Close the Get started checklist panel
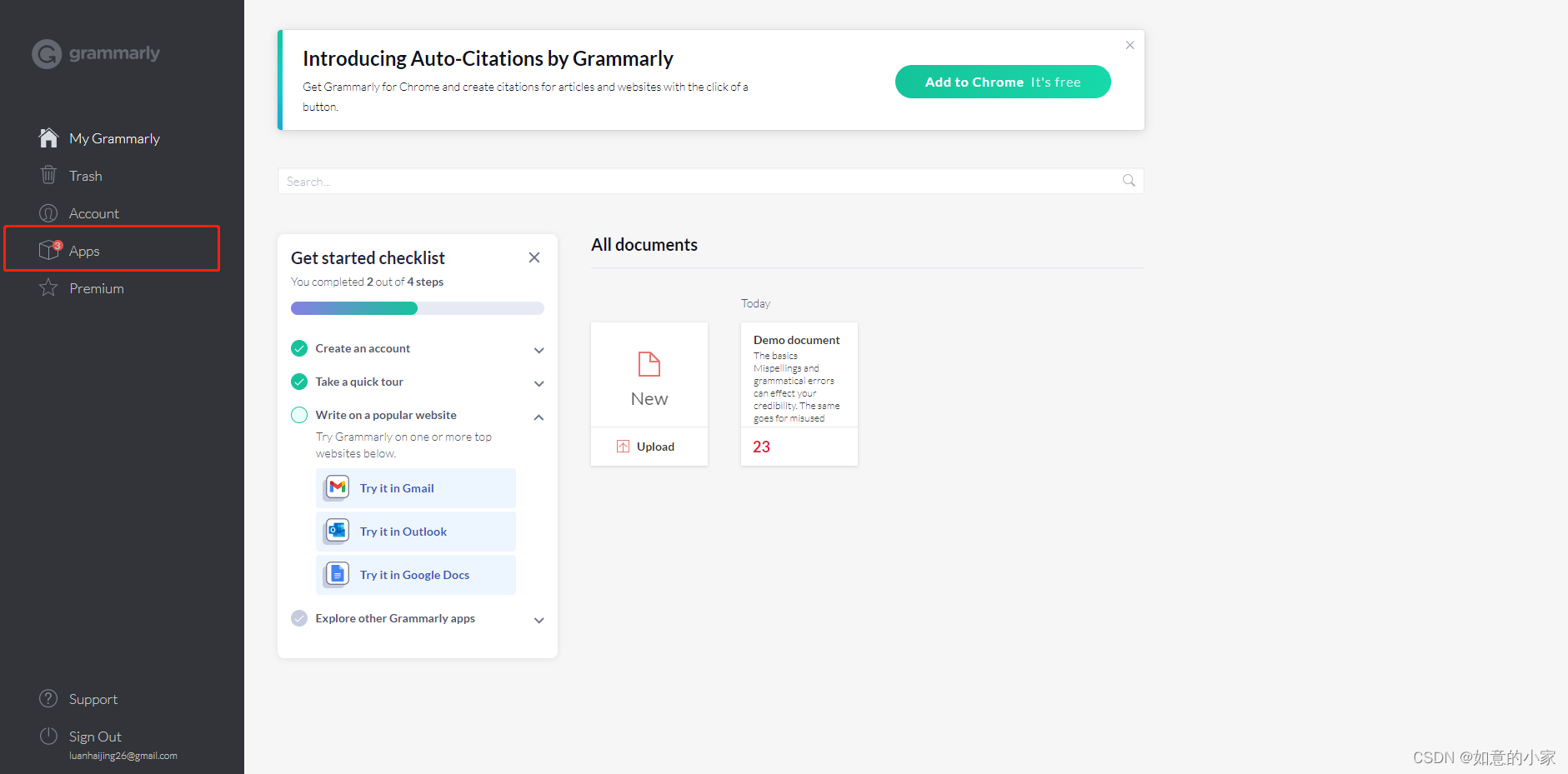Screen dimensions: 1568x774 [x=534, y=257]
